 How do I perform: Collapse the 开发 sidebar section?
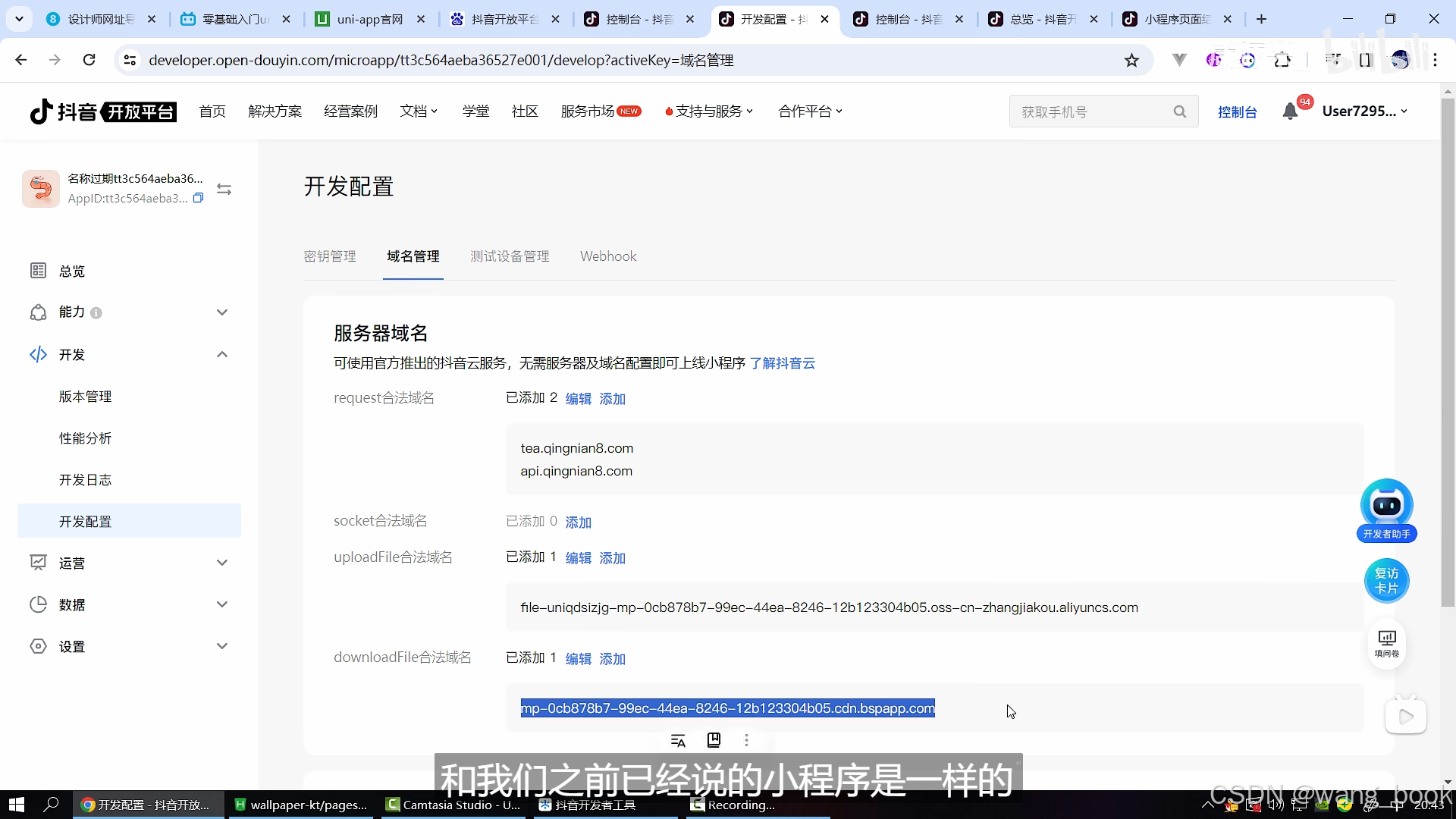[x=222, y=354]
